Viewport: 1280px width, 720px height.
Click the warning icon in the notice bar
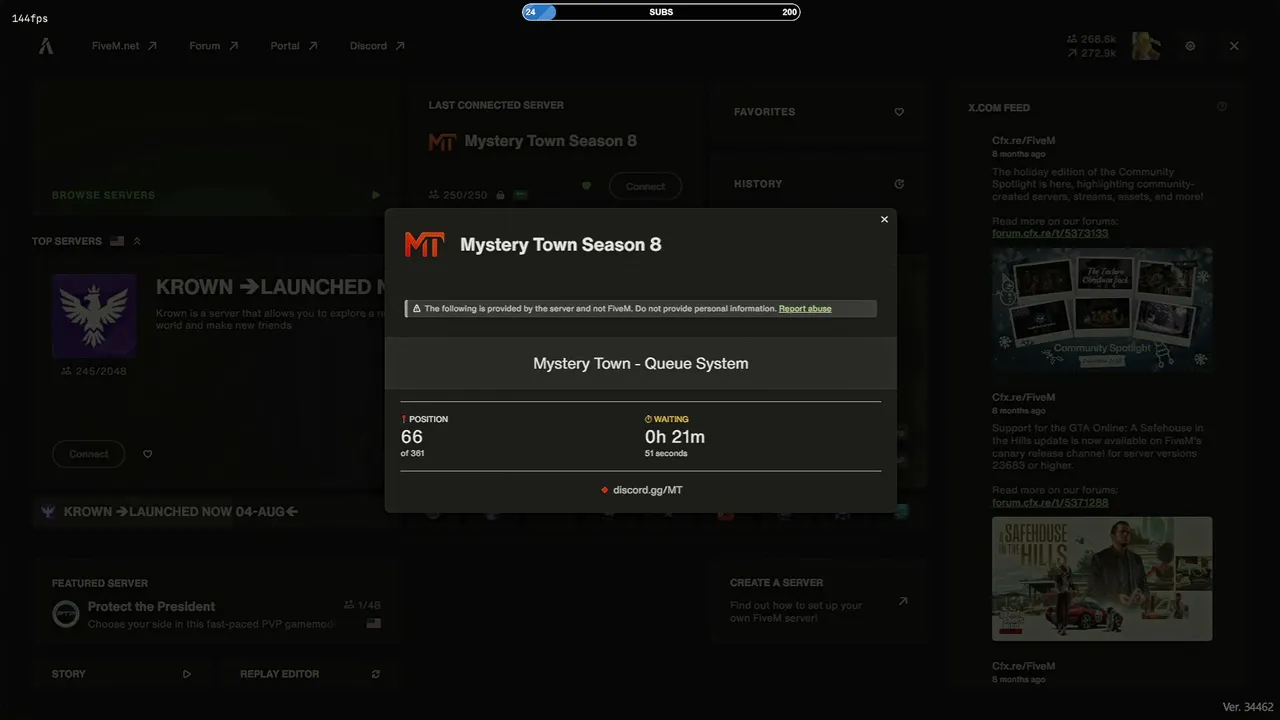(416, 309)
